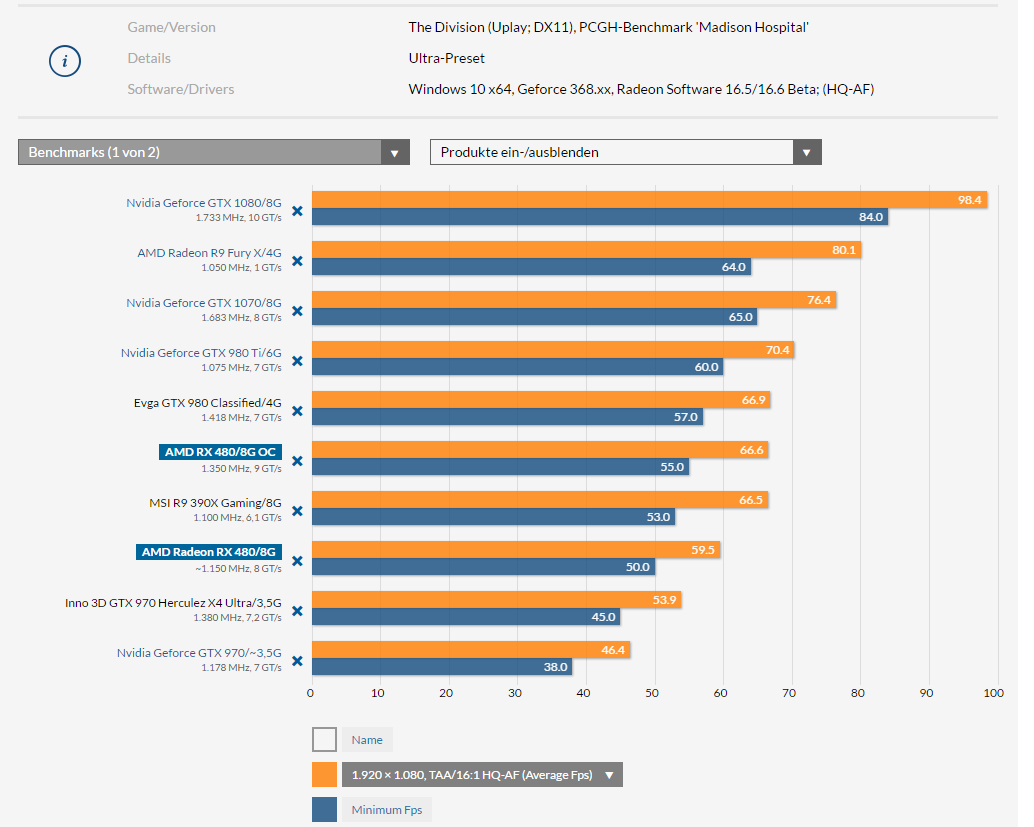Remove Nvidia Geforce GTX 970/~3,5G with its X
Viewport: 1034px width, 827px height.
click(297, 661)
